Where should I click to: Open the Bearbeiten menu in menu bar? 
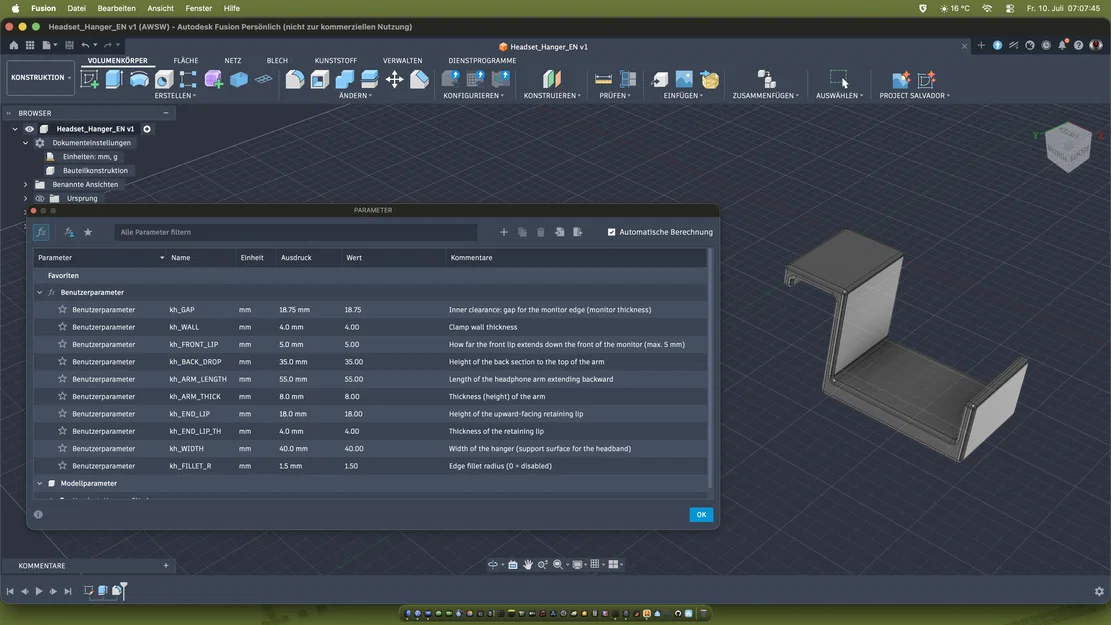click(116, 9)
